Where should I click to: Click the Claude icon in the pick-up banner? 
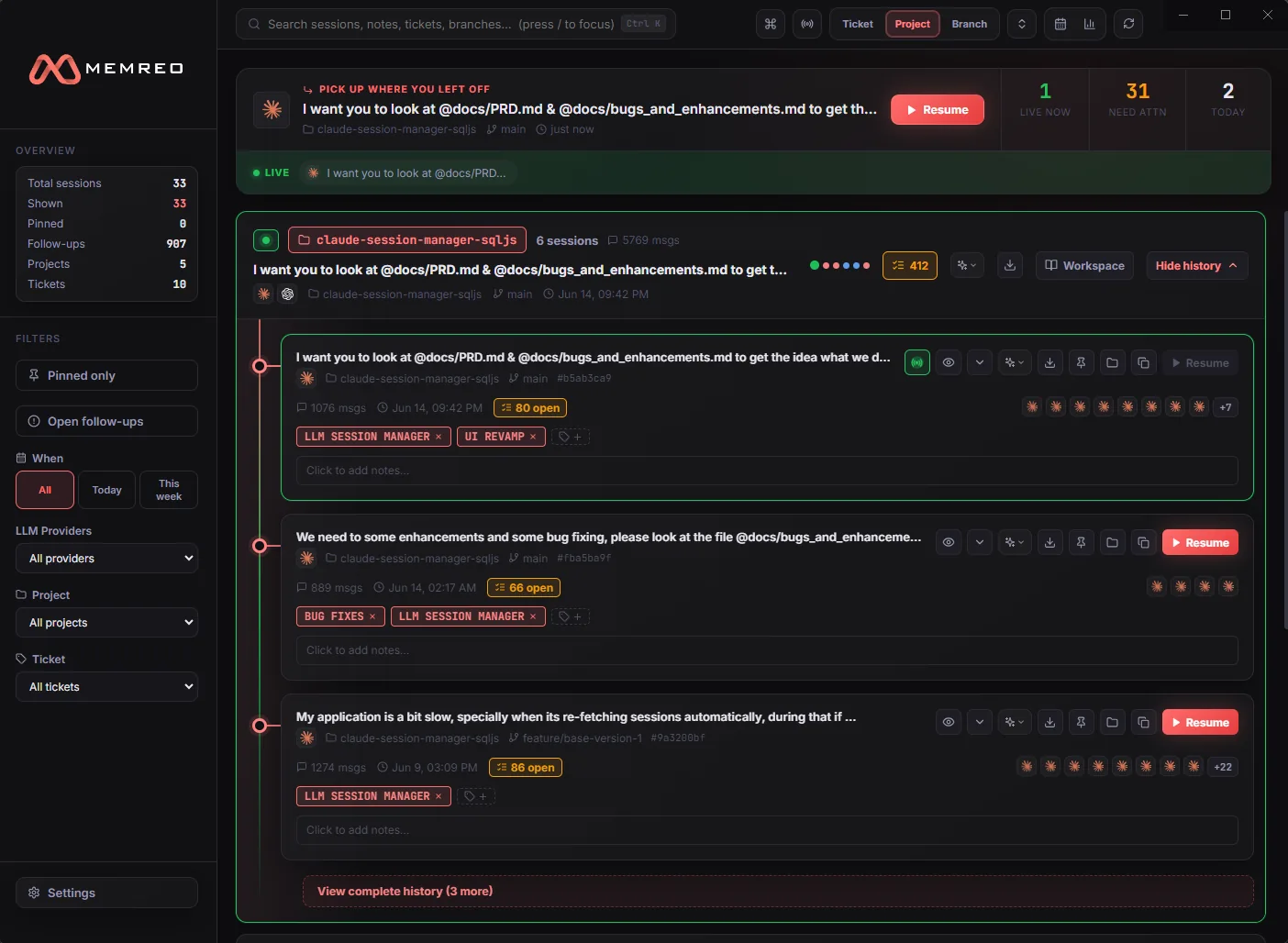click(x=272, y=109)
